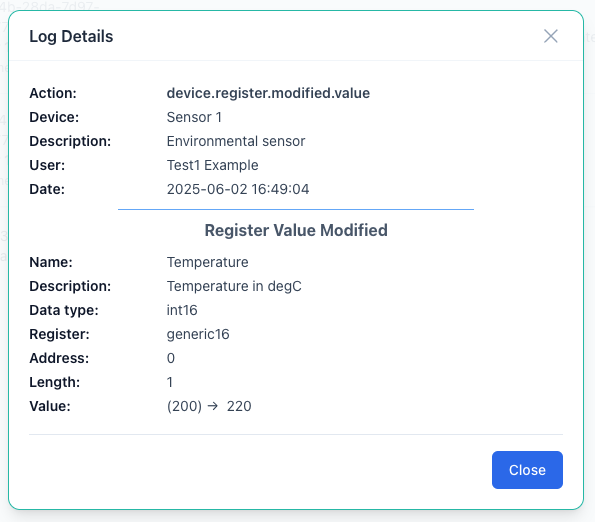Click the register name Temperature
Viewport: 595px width, 522px height.
coord(208,262)
